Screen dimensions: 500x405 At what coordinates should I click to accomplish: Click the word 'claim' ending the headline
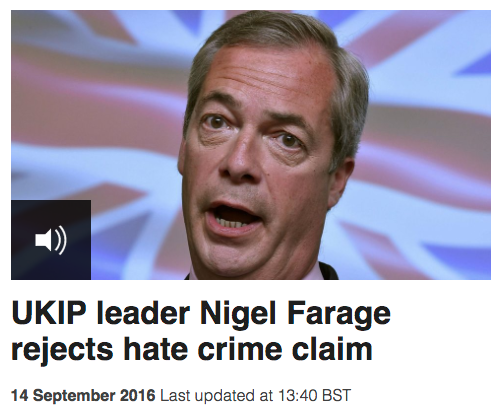[332, 348]
